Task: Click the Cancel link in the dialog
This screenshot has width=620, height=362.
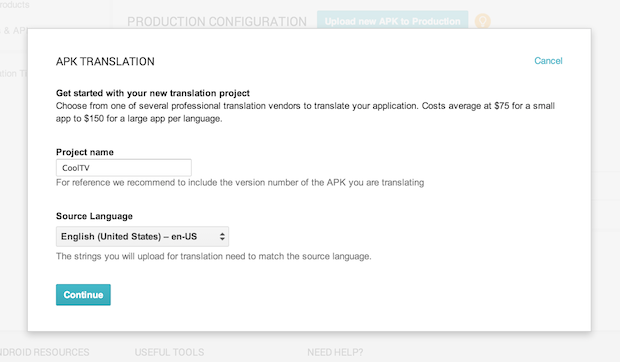Action: 548,61
